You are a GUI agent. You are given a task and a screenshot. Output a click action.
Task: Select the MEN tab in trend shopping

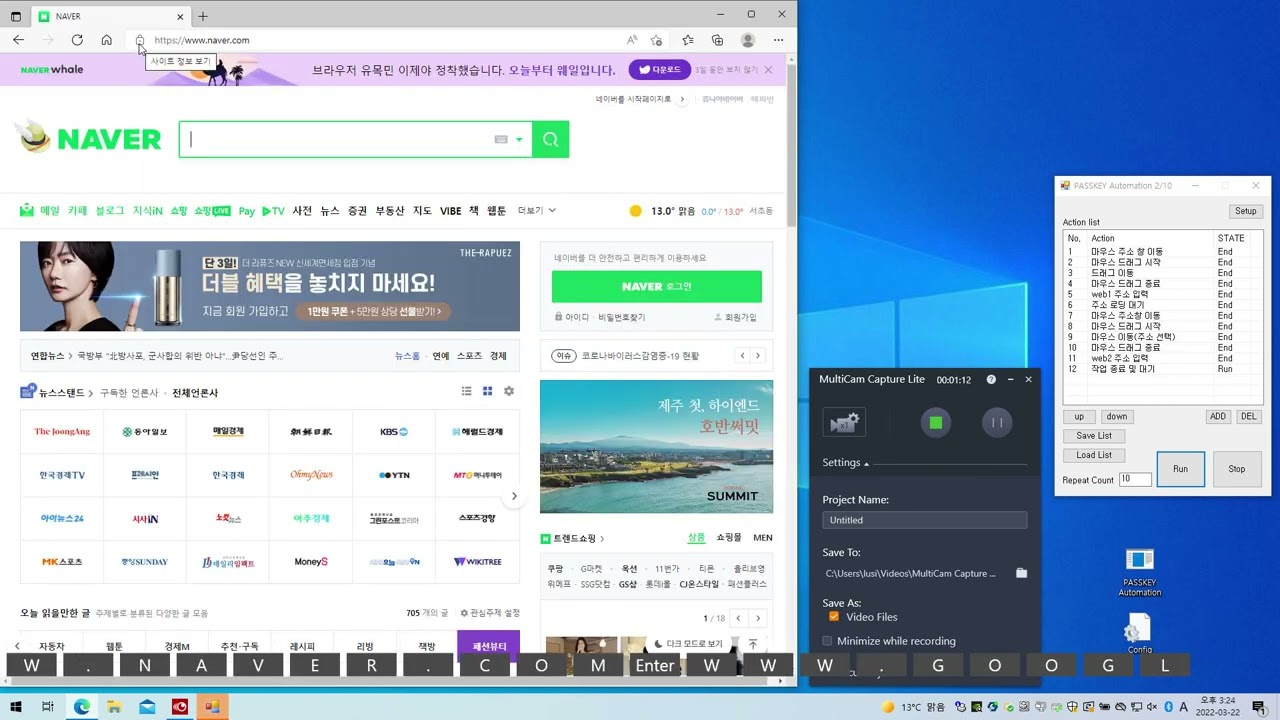coord(763,538)
